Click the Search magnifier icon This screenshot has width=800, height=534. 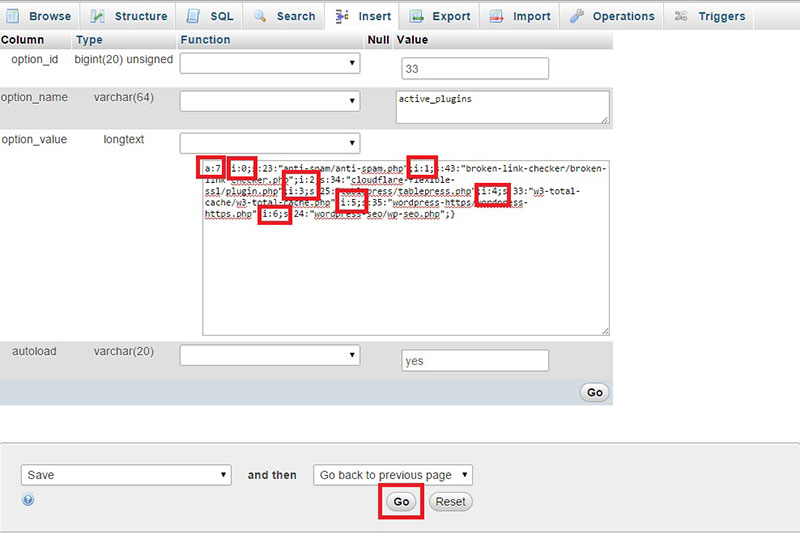tap(260, 16)
